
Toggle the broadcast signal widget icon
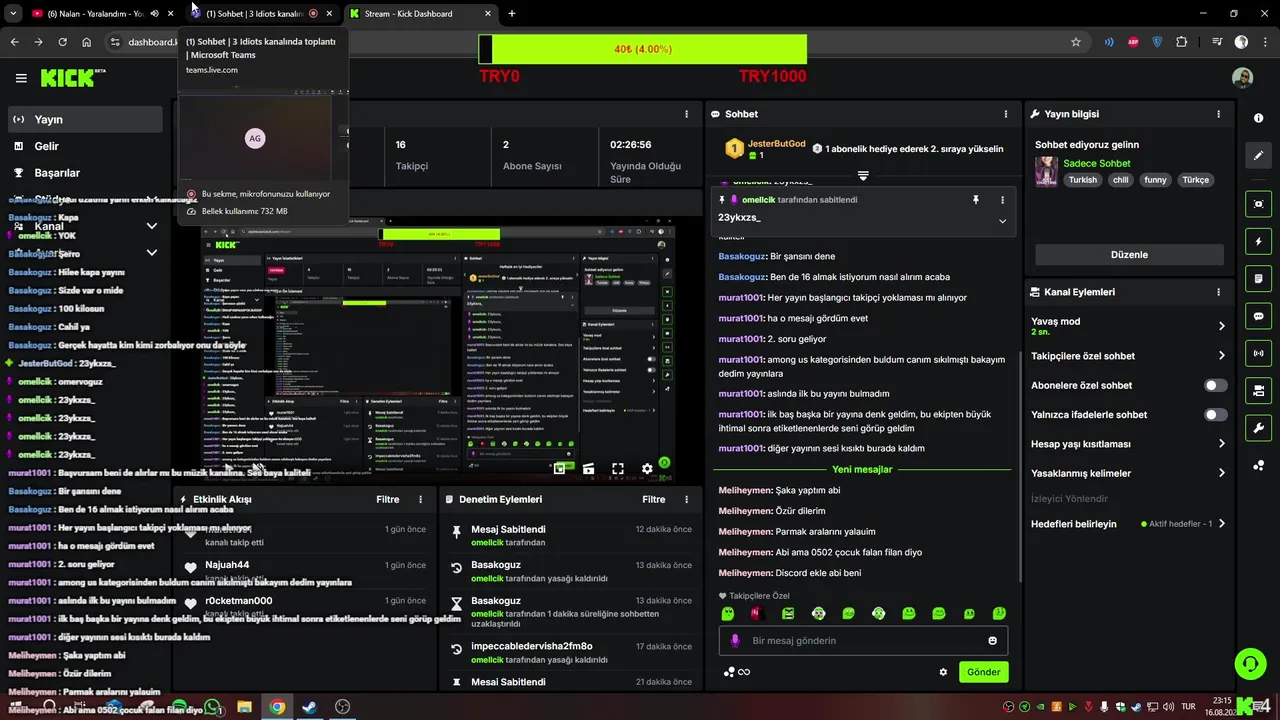(x=1258, y=353)
